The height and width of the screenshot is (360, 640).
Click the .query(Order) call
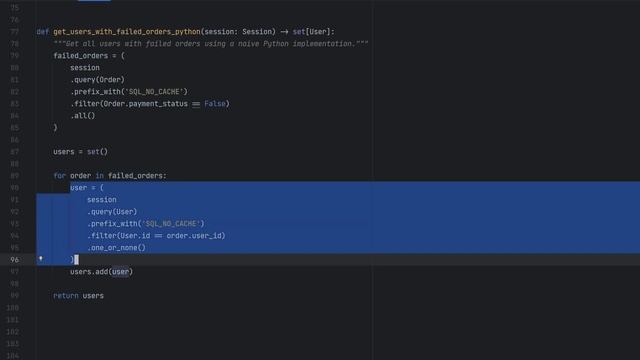pyautogui.click(x=98, y=80)
